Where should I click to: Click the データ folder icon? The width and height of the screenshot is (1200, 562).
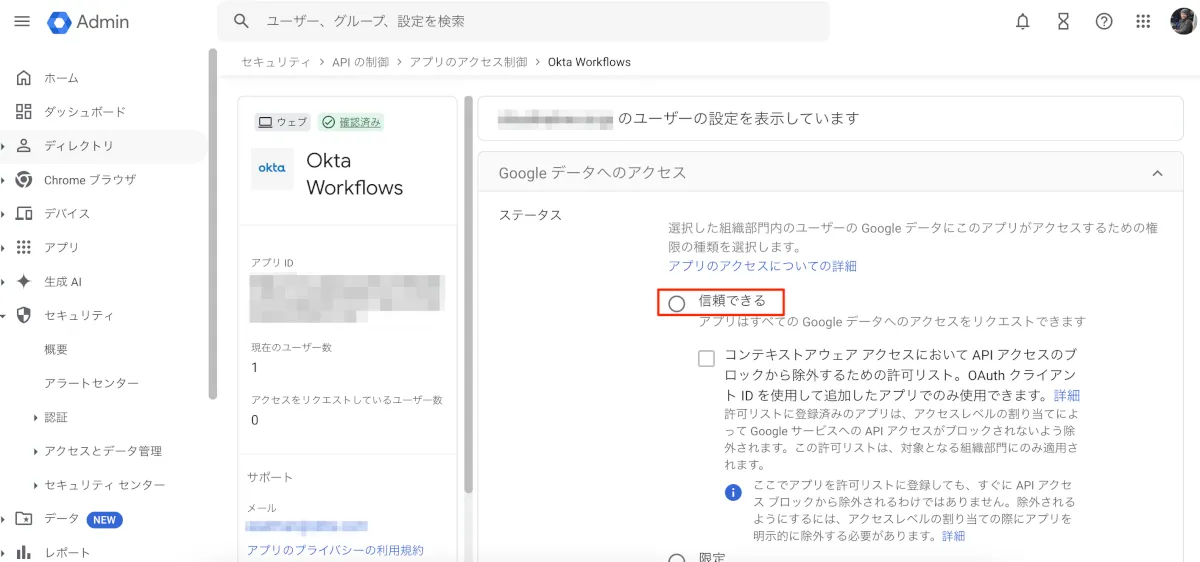point(24,519)
